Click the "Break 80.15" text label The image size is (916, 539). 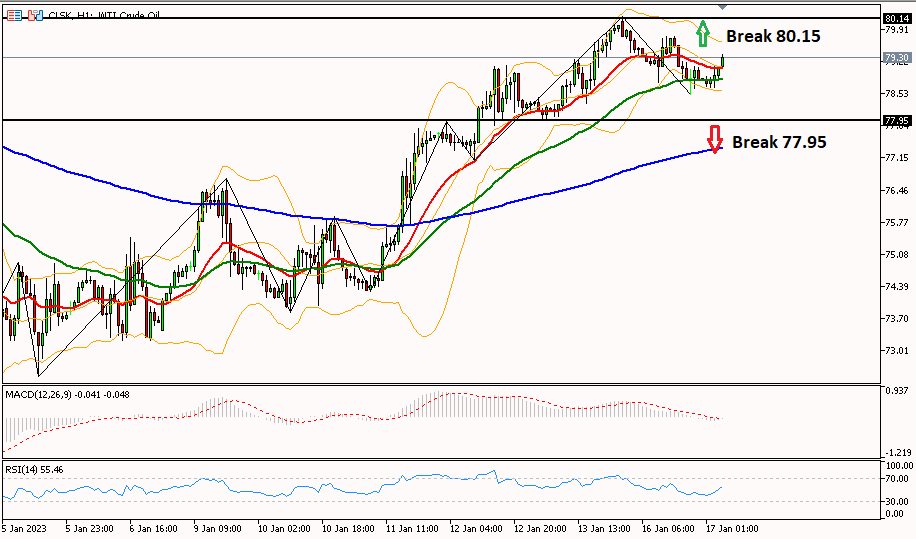click(x=773, y=36)
